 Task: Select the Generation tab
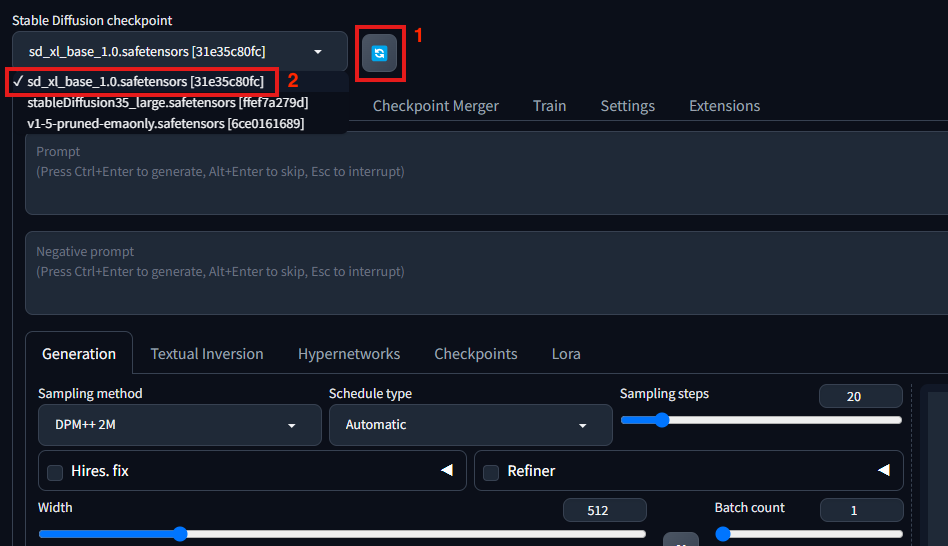(x=79, y=354)
